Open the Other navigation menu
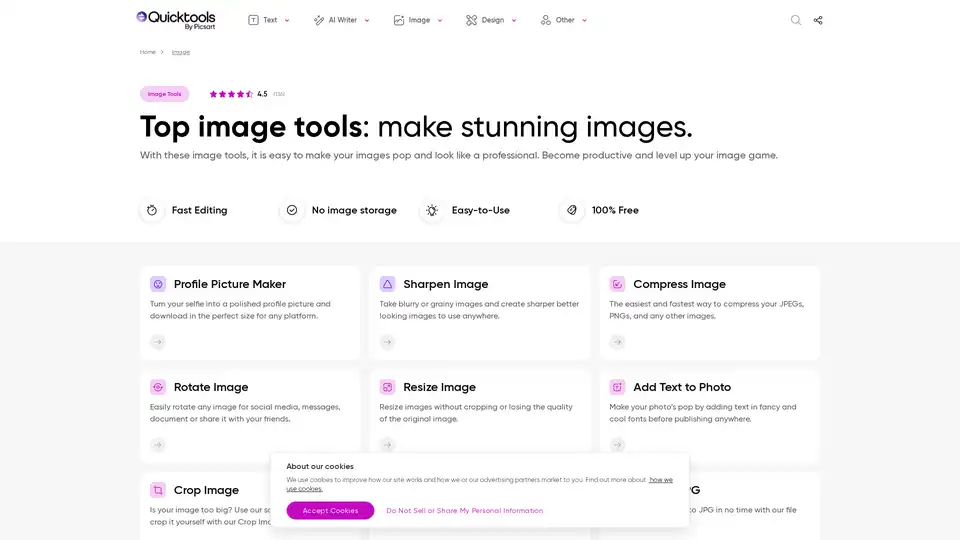 pos(564,20)
